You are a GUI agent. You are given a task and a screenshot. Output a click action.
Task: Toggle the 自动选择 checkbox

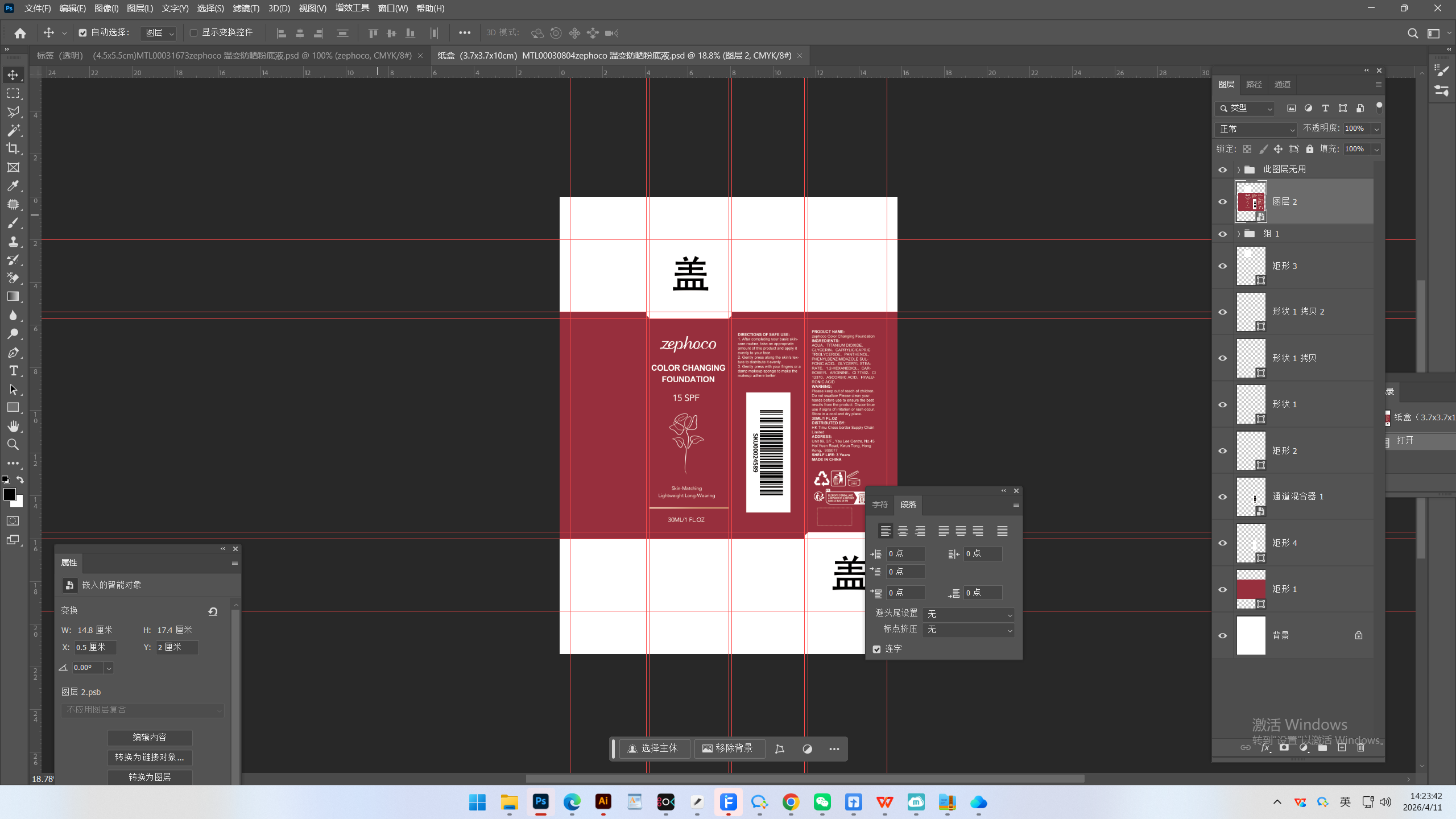82,33
